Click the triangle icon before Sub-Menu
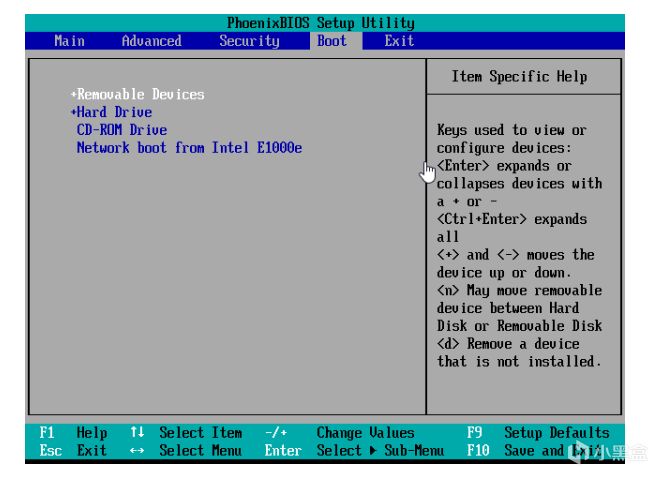The height and width of the screenshot is (477, 667). pyautogui.click(x=373, y=451)
